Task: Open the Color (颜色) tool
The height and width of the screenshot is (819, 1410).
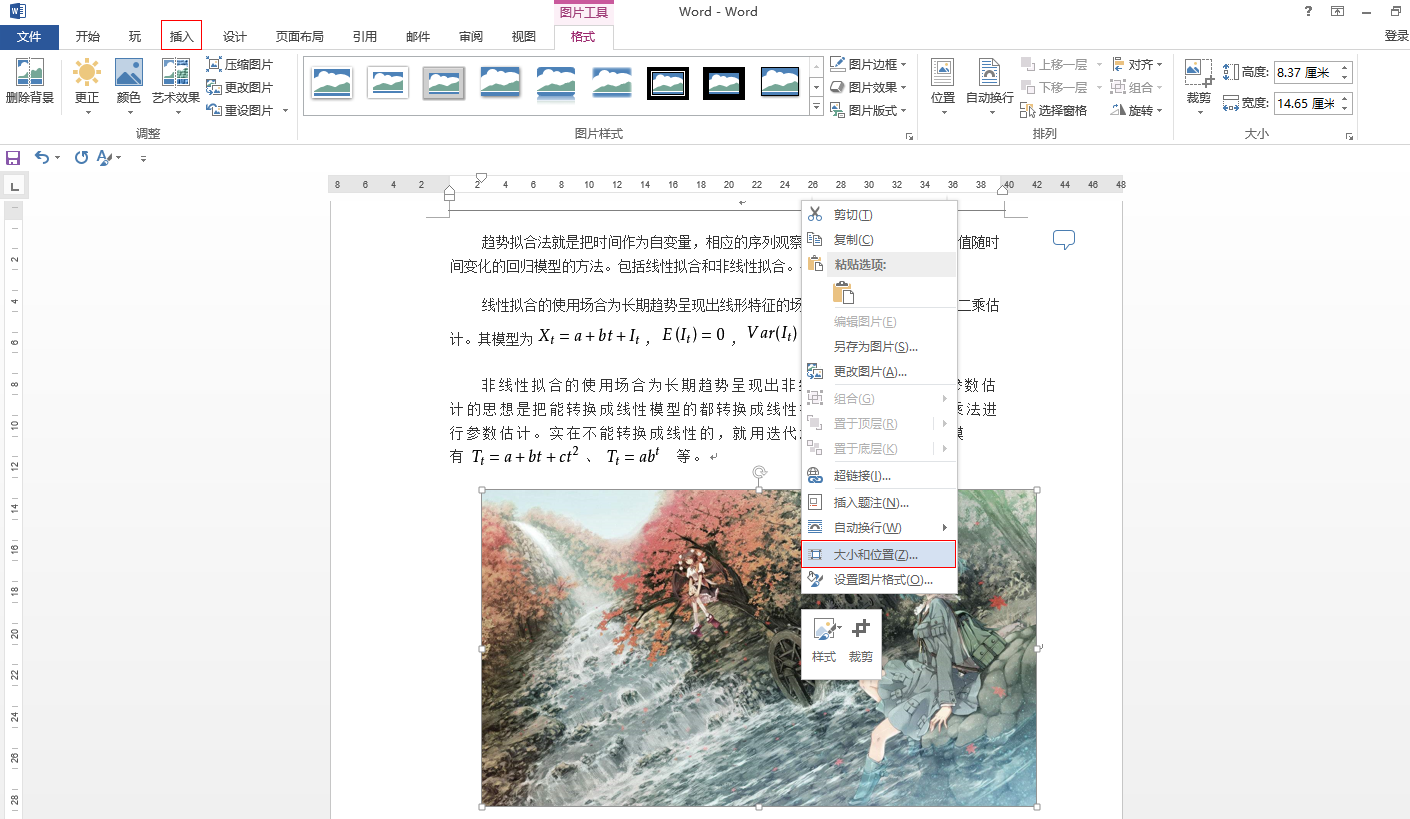Action: (x=129, y=85)
